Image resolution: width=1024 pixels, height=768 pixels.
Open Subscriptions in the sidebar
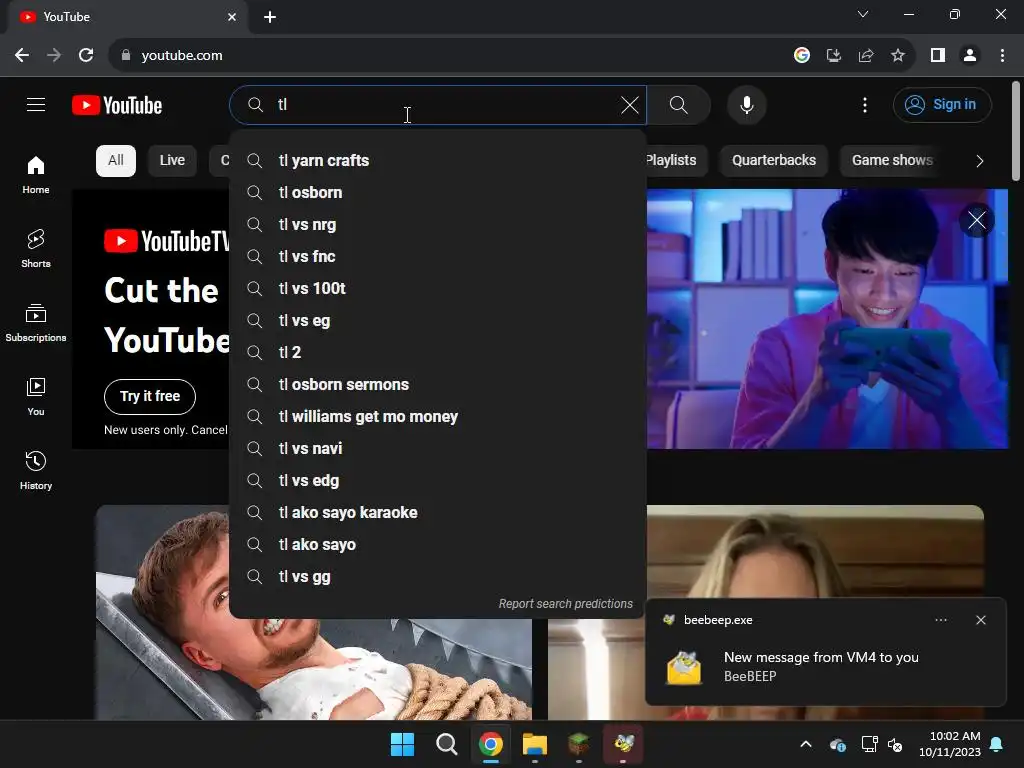tap(36, 323)
